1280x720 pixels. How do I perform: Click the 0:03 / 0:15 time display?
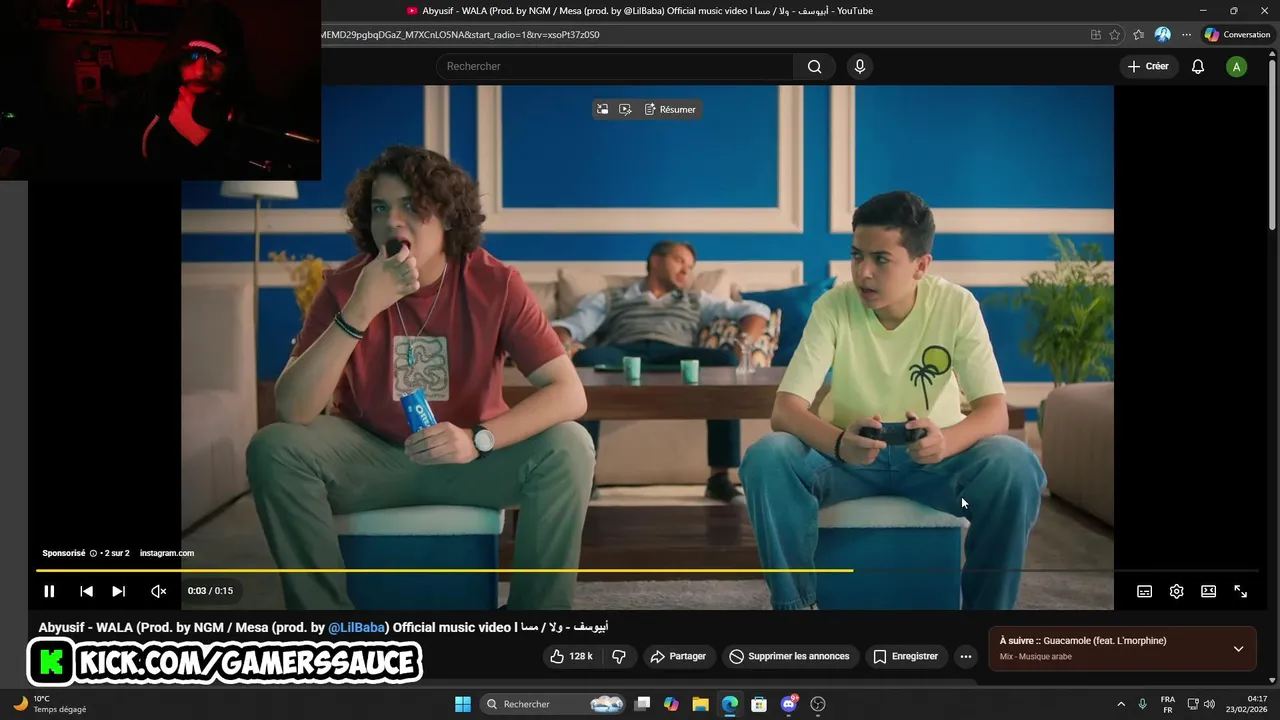pos(210,591)
